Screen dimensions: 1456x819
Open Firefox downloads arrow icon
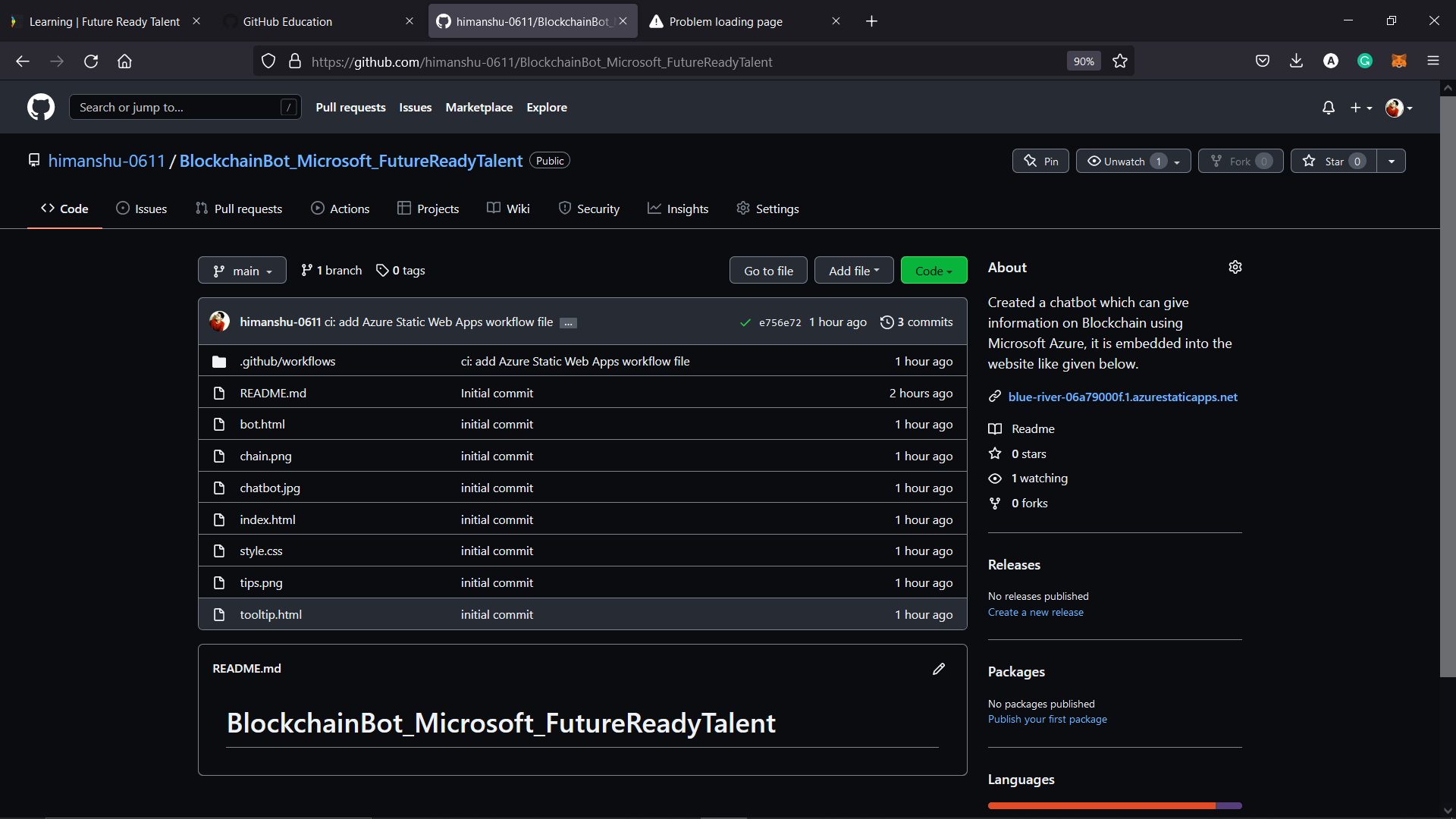pyautogui.click(x=1296, y=61)
